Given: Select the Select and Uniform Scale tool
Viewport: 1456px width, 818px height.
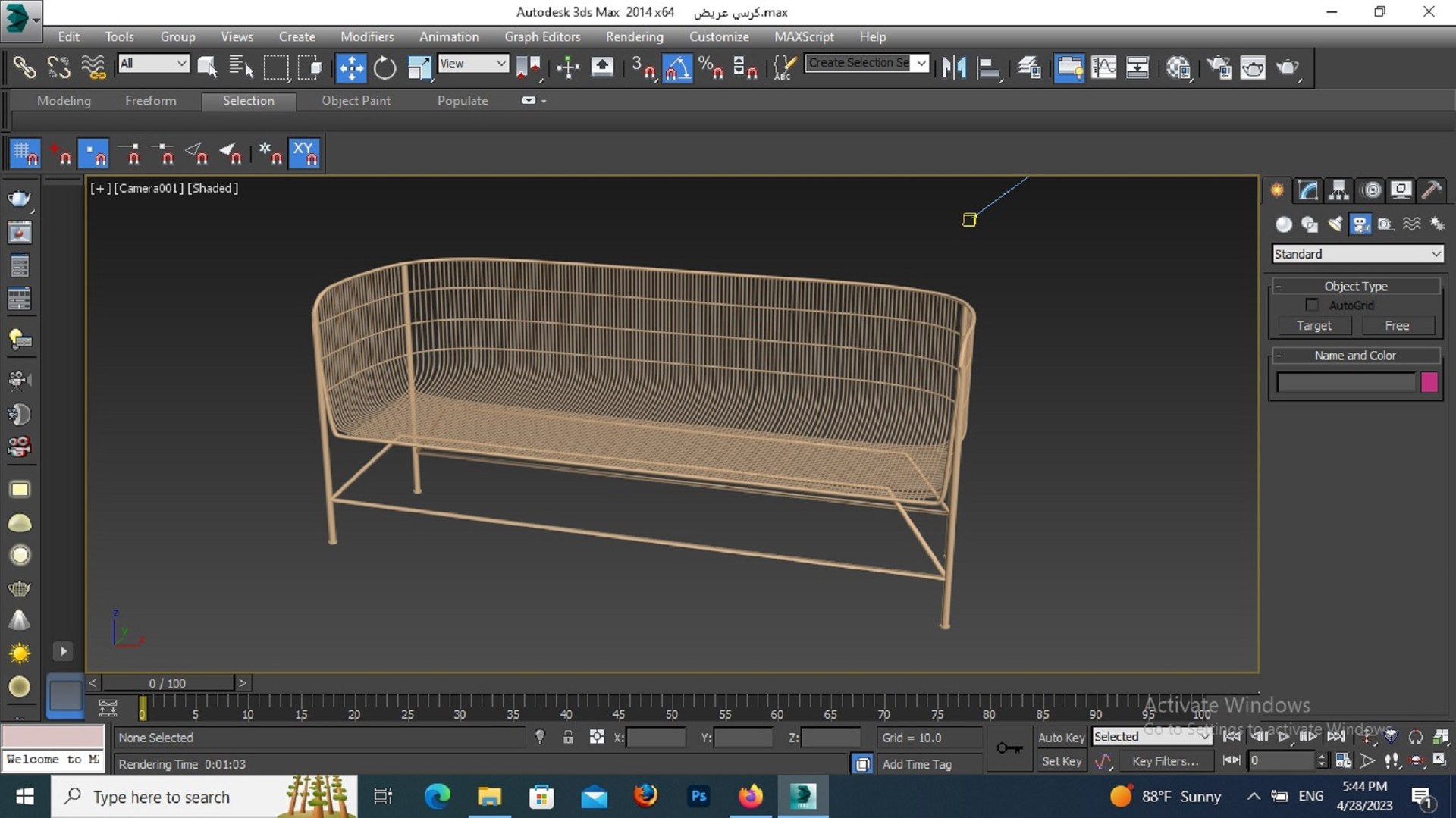Looking at the screenshot, I should [419, 67].
